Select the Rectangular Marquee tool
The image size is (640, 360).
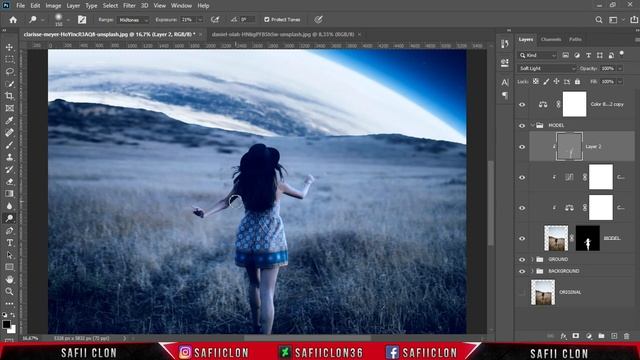pos(9,60)
